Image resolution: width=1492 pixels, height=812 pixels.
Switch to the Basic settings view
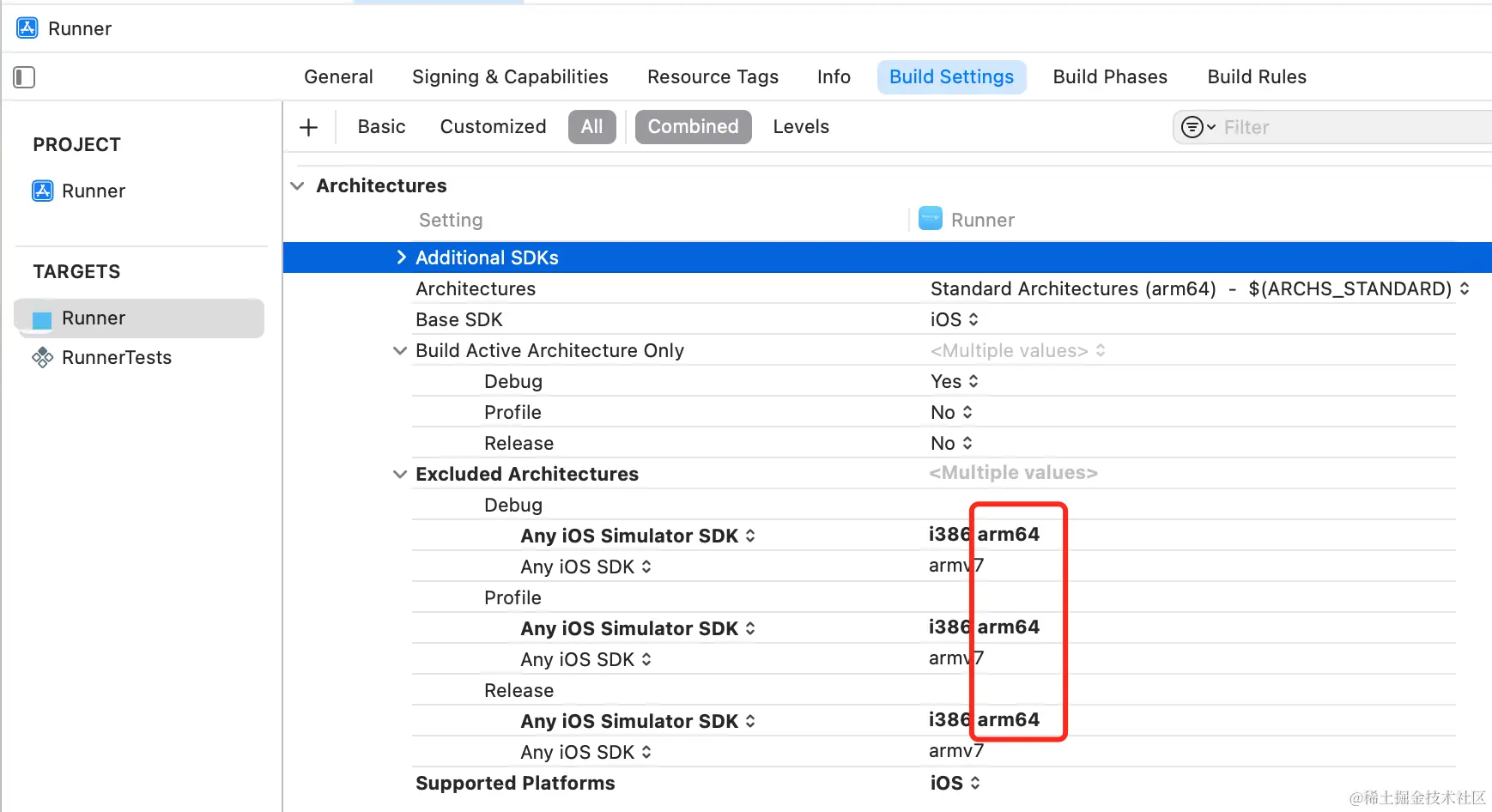coord(381,127)
